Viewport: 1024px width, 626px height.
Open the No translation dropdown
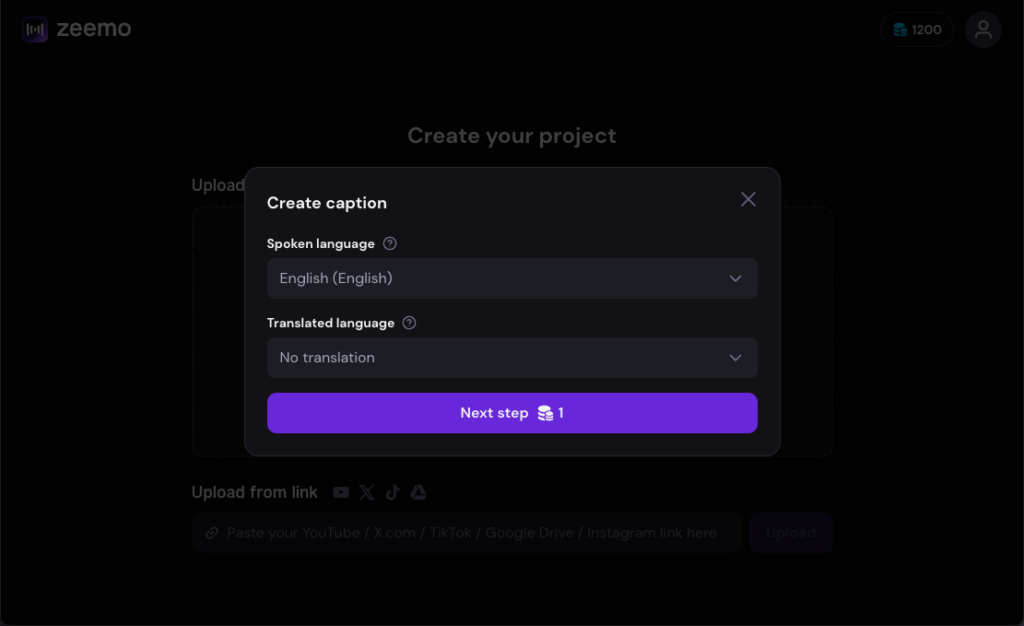(x=512, y=358)
